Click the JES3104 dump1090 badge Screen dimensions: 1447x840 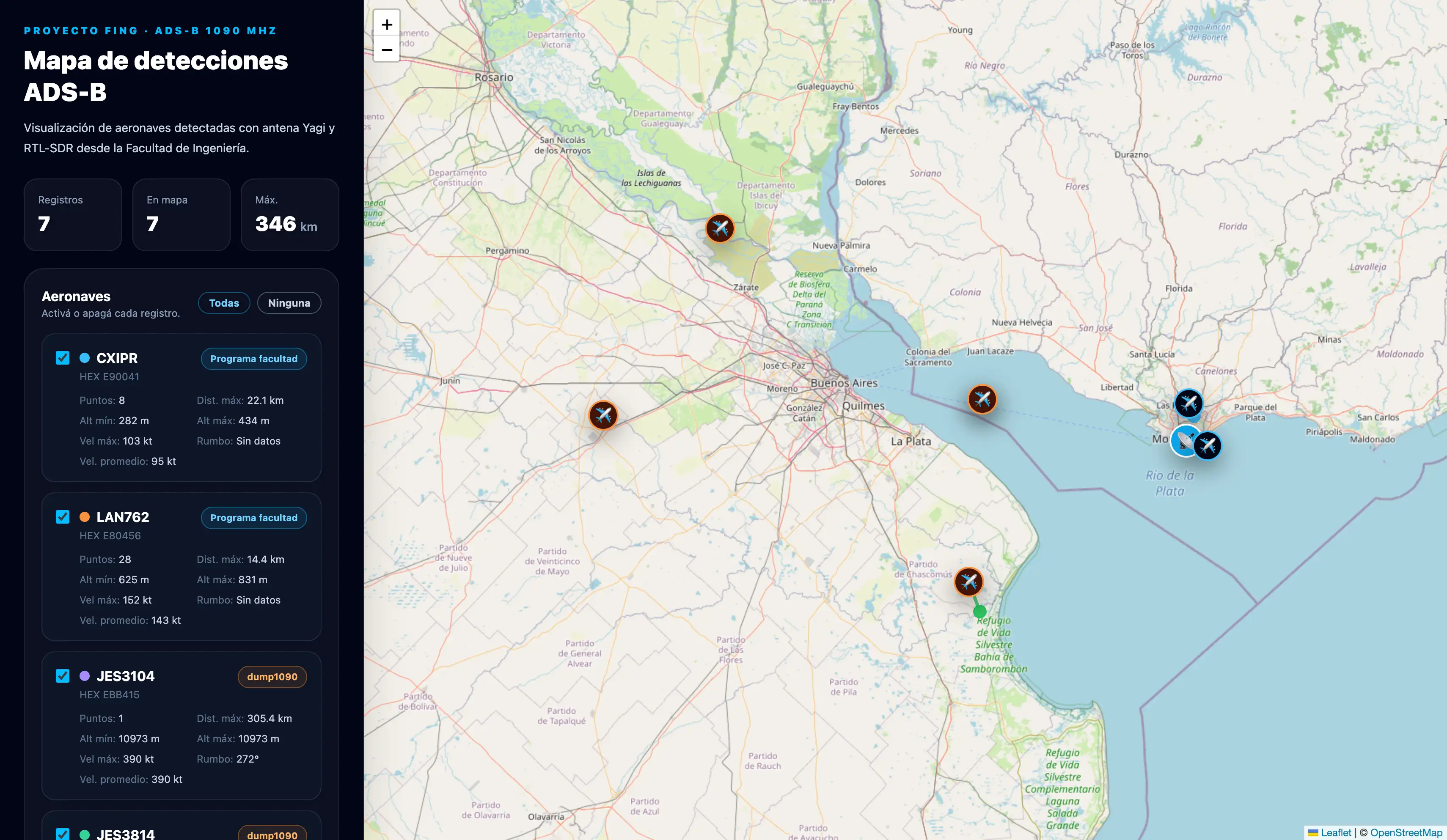point(272,676)
